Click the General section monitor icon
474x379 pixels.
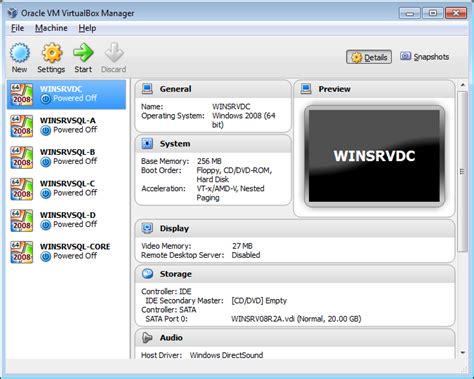coord(147,89)
